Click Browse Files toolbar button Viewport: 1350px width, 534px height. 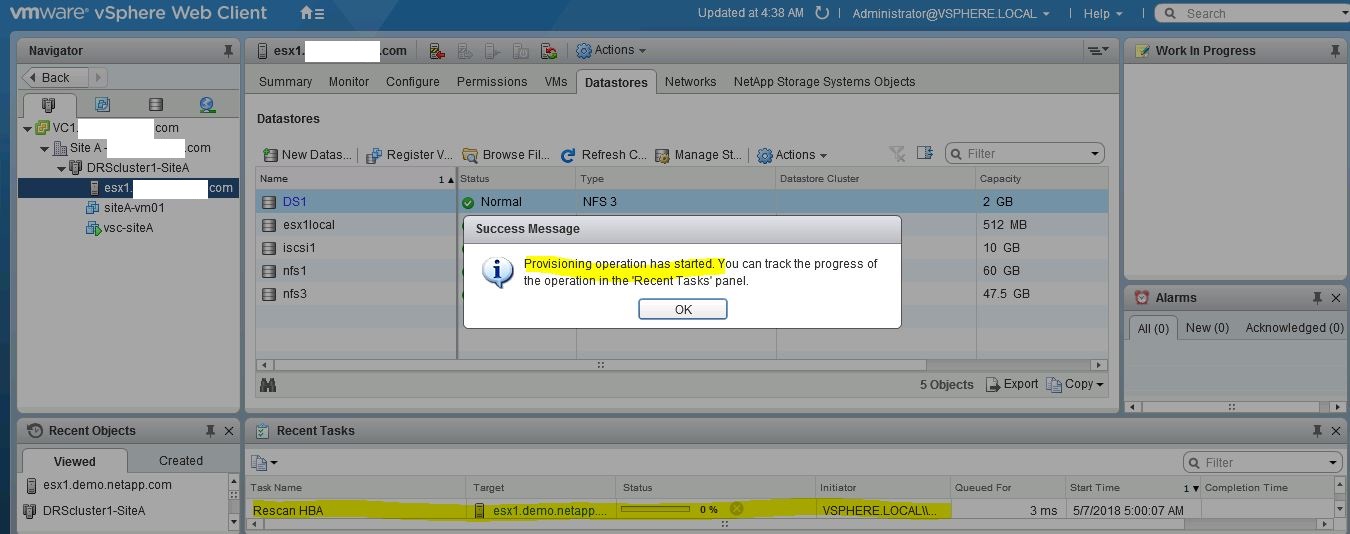(x=506, y=154)
